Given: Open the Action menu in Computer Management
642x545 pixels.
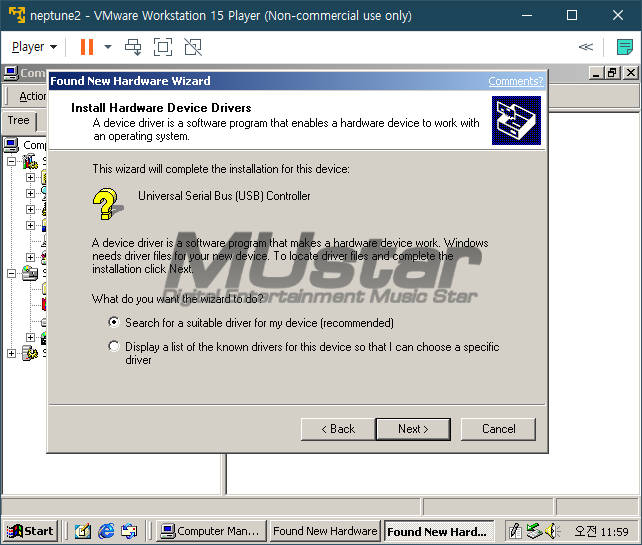Looking at the screenshot, I should [32, 96].
